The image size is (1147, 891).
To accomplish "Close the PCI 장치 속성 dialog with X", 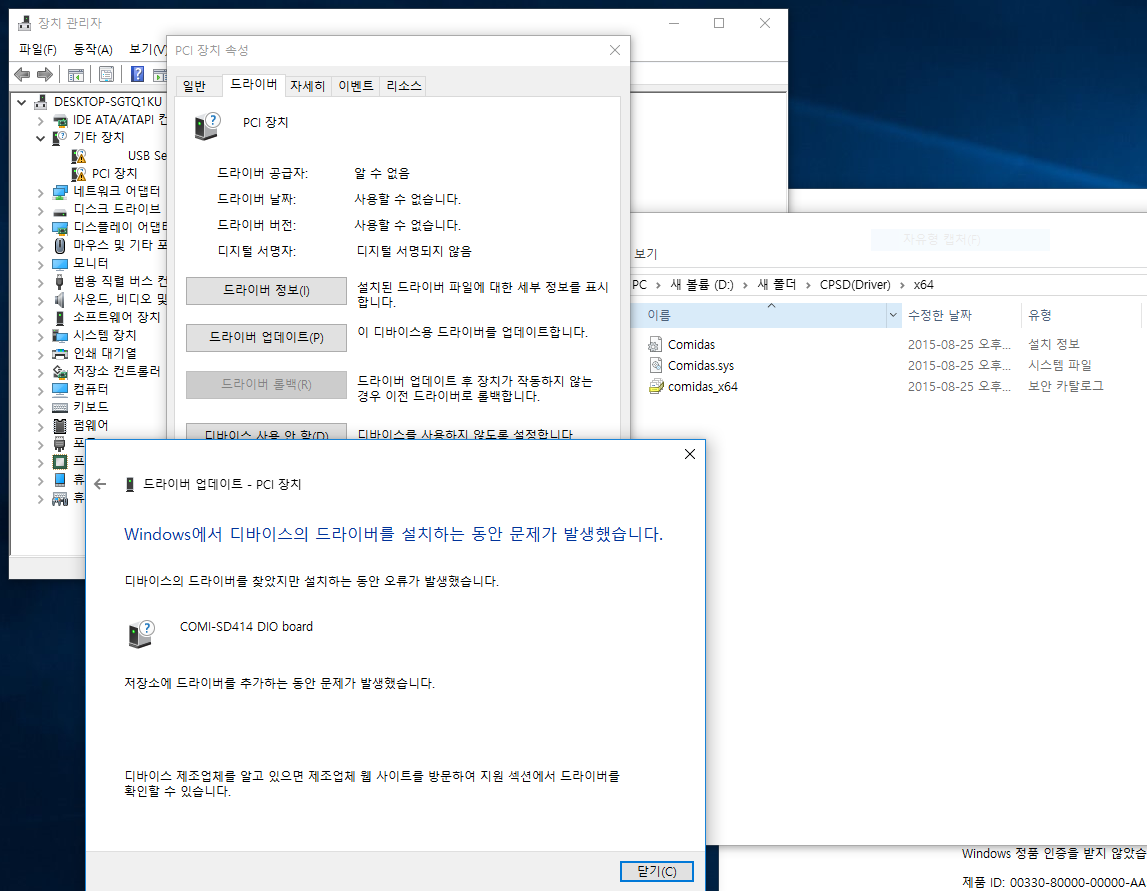I will 614,50.
